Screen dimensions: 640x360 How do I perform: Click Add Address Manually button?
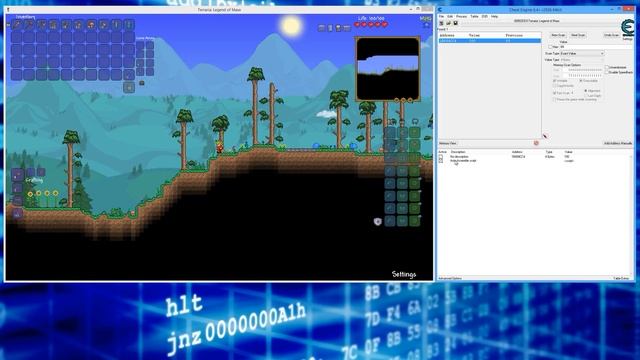pyautogui.click(x=618, y=143)
